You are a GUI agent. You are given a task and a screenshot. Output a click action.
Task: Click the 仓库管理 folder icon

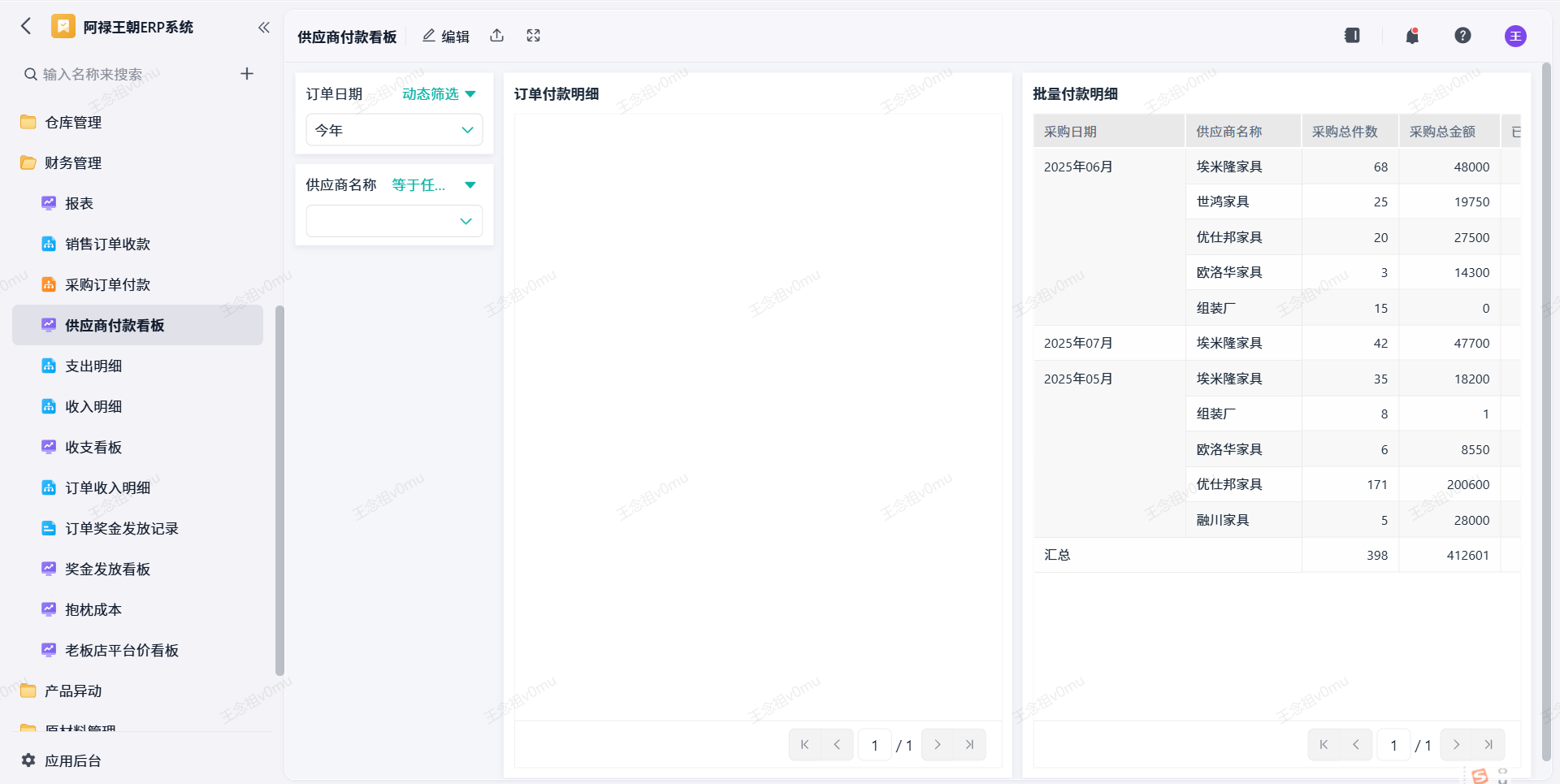pyautogui.click(x=28, y=122)
